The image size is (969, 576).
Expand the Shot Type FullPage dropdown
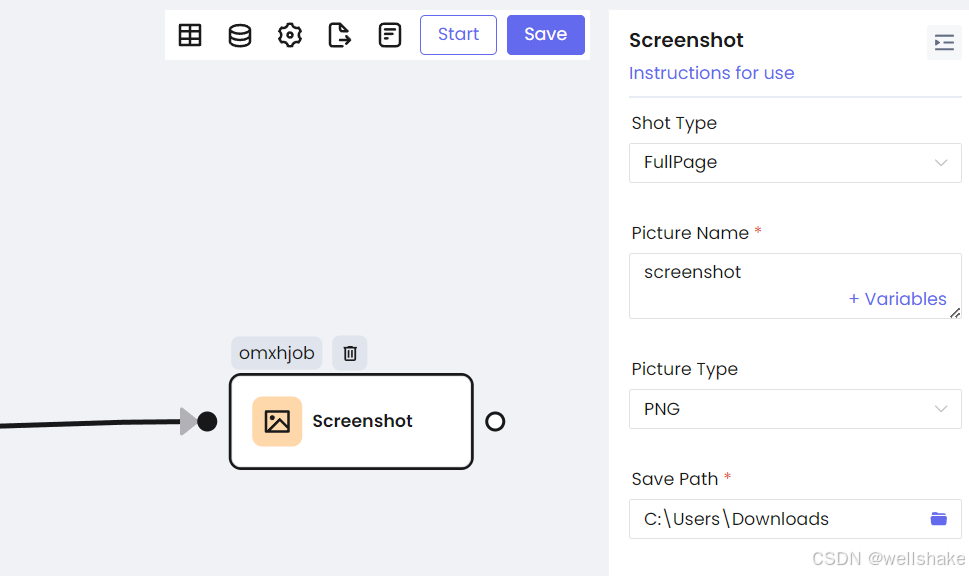(x=795, y=163)
